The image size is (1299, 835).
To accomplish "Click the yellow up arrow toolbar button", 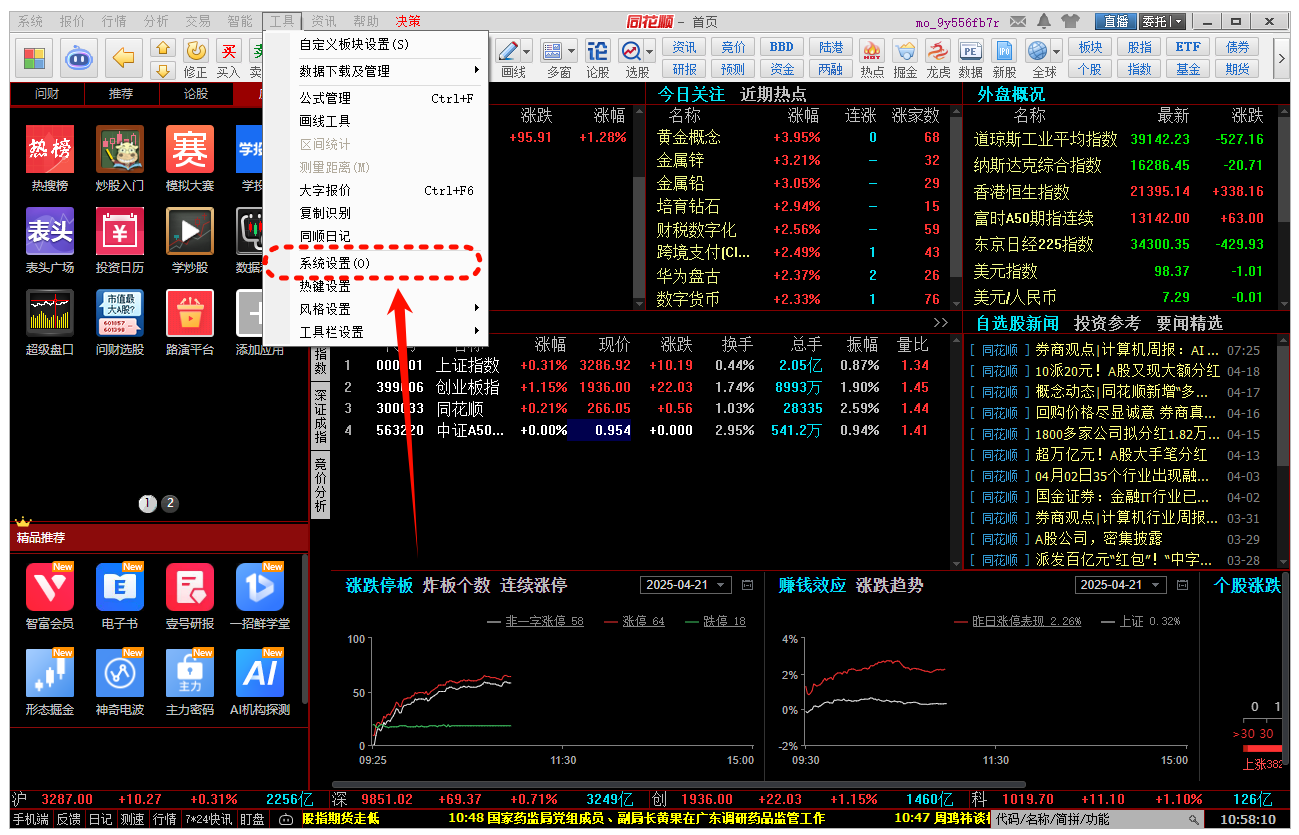I will [163, 47].
